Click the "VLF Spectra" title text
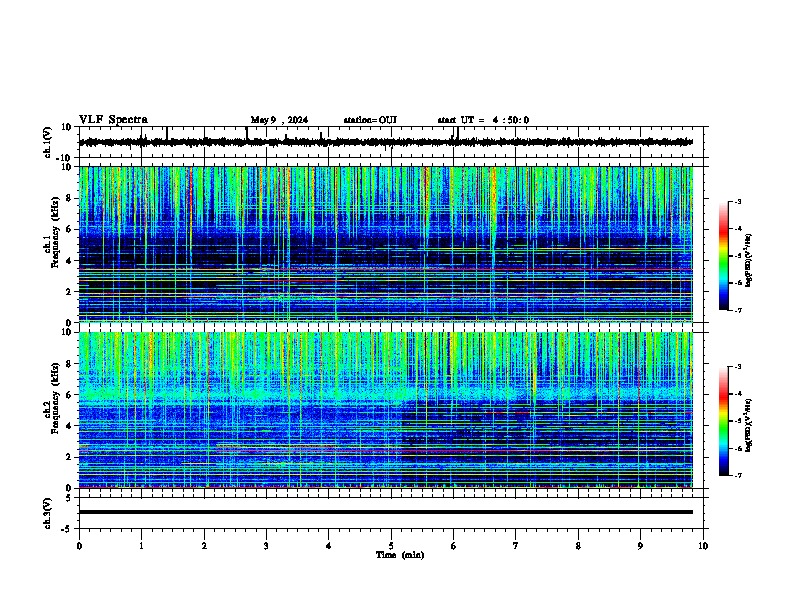The height and width of the screenshot is (612, 792). [113, 120]
